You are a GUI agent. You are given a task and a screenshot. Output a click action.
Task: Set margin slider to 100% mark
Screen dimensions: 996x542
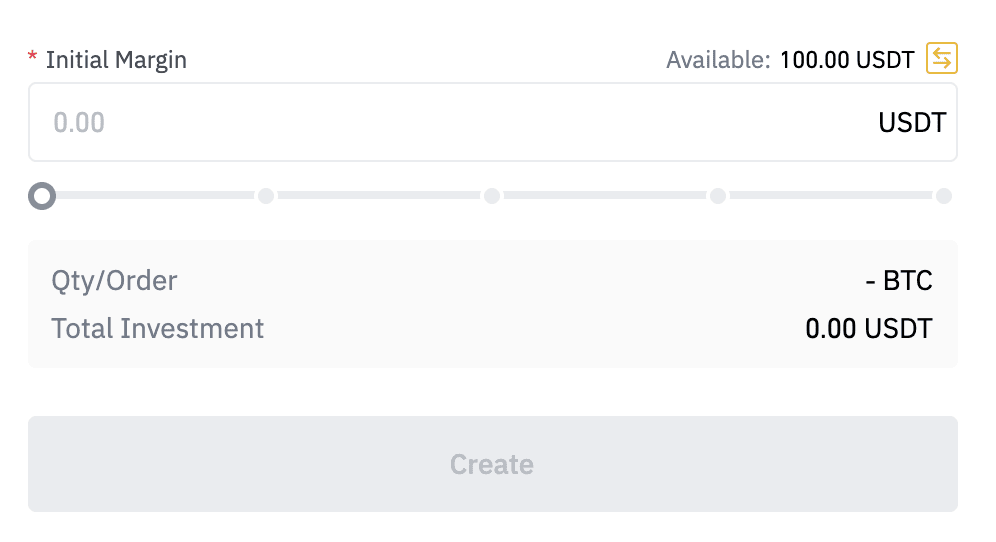click(x=943, y=196)
